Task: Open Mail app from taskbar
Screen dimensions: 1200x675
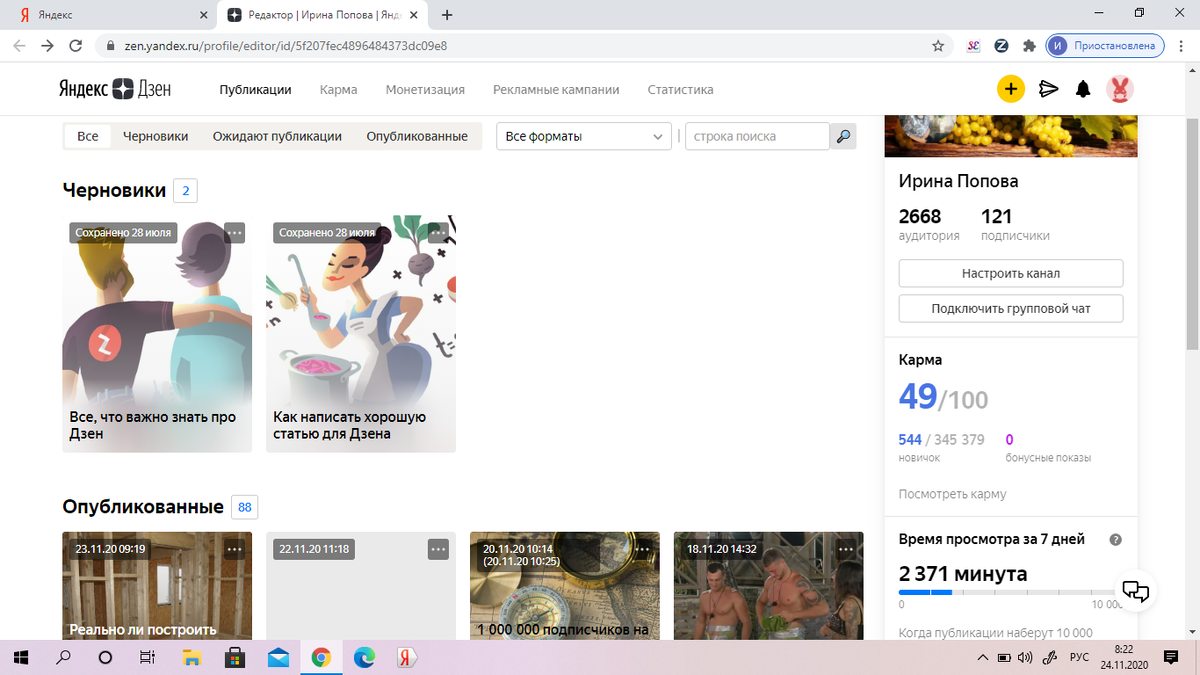Action: (x=278, y=658)
